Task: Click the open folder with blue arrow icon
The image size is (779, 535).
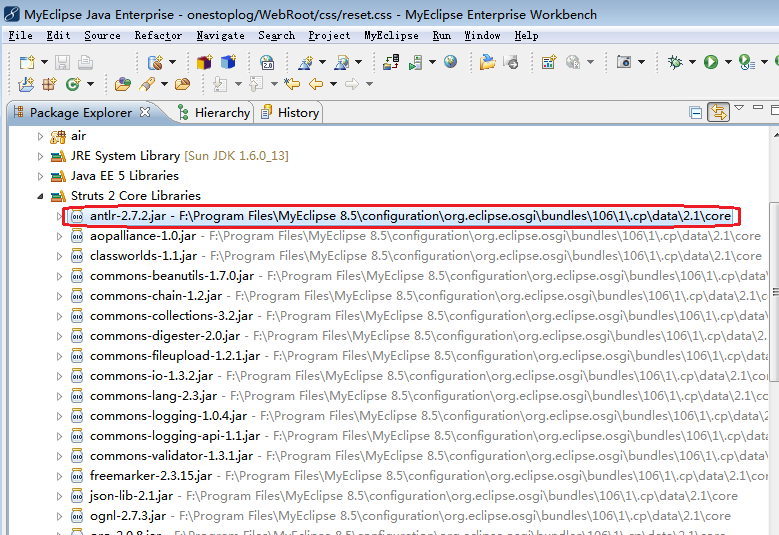Action: (x=487, y=62)
